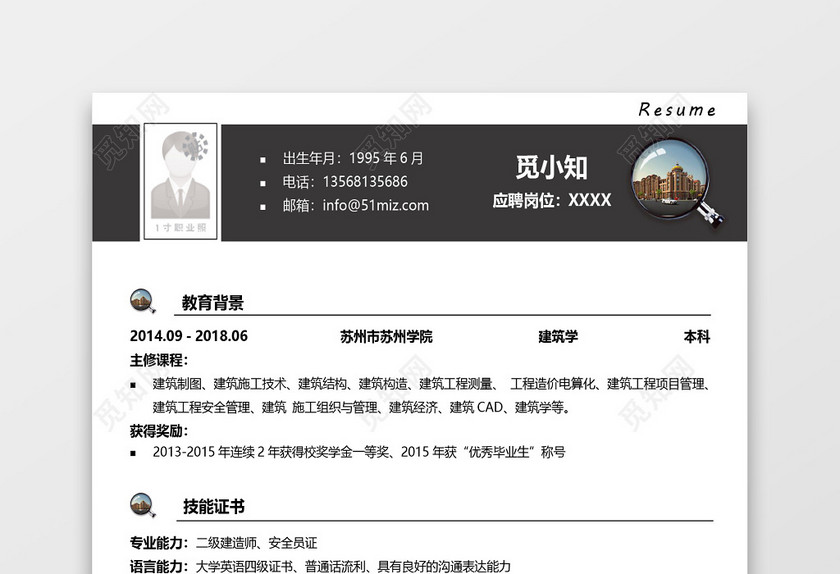This screenshot has height=574, width=840.
Task: Select the 主修课程： label
Action: coord(159,360)
